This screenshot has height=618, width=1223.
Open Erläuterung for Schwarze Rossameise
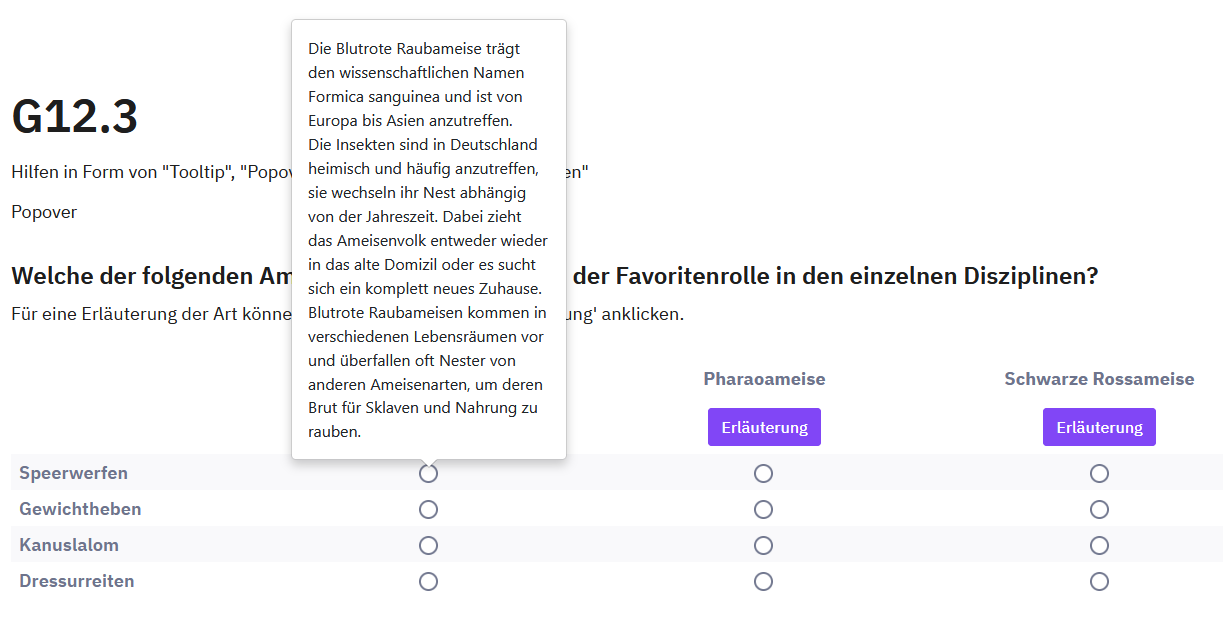coord(1099,427)
